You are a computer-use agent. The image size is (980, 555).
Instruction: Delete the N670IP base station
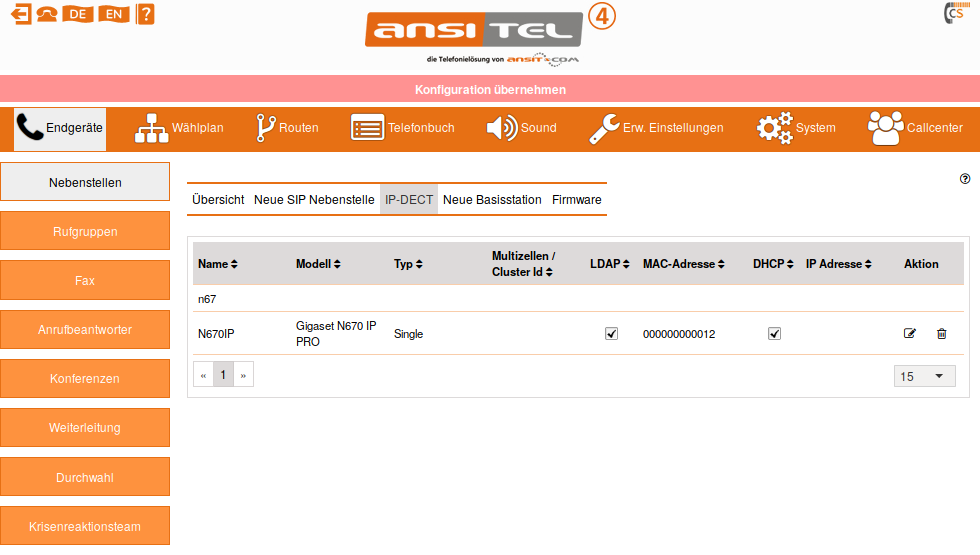(x=941, y=334)
